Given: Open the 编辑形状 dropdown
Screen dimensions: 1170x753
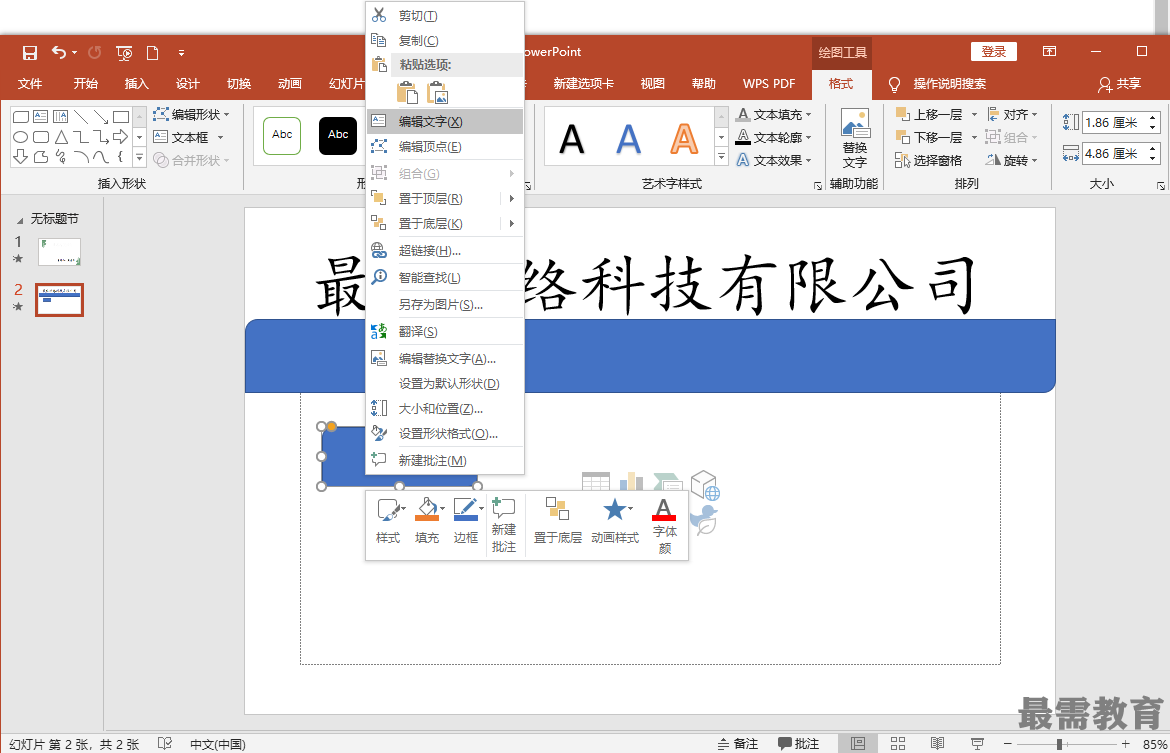Looking at the screenshot, I should click(192, 114).
